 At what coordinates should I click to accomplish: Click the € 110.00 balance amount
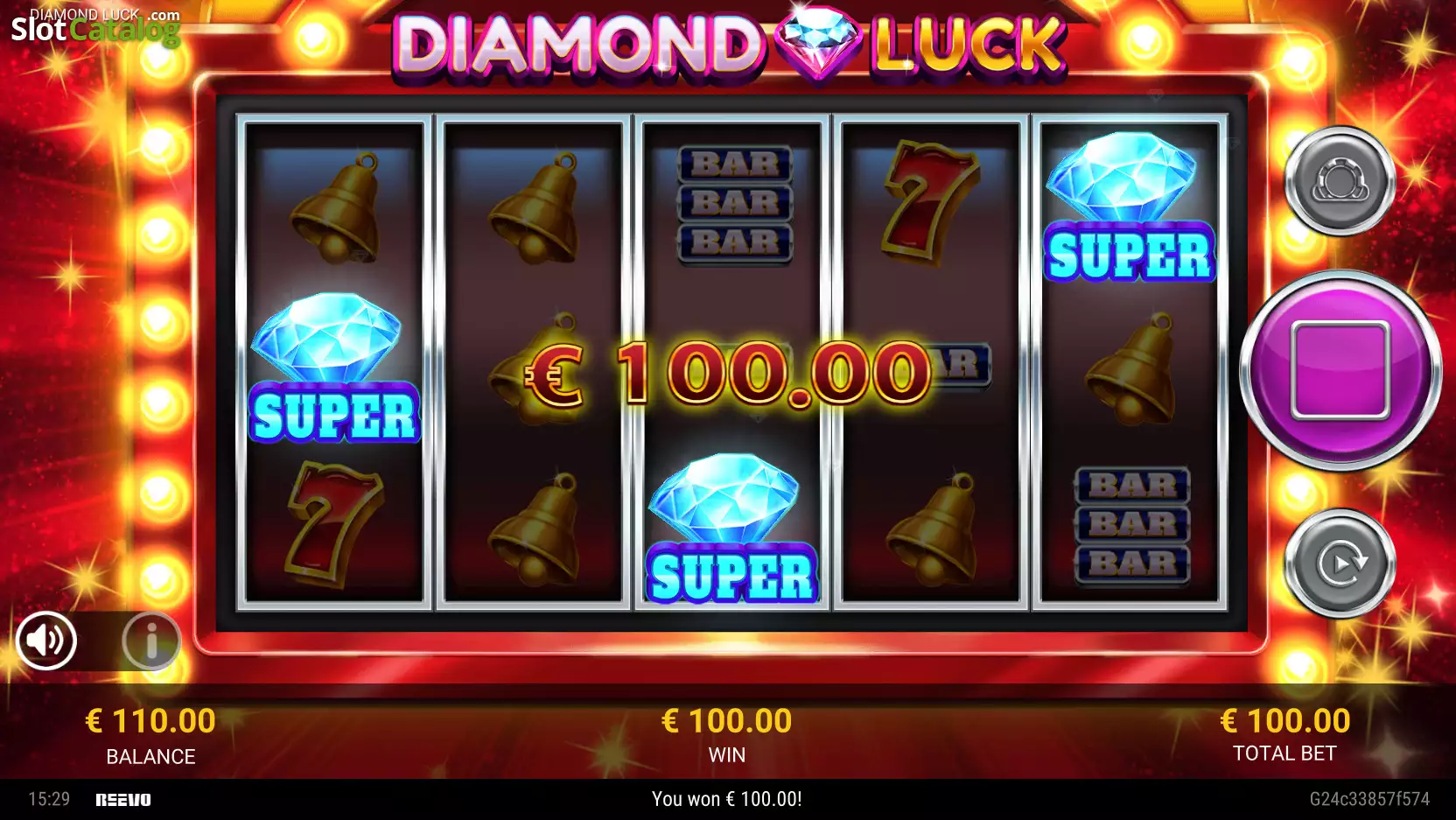click(150, 720)
